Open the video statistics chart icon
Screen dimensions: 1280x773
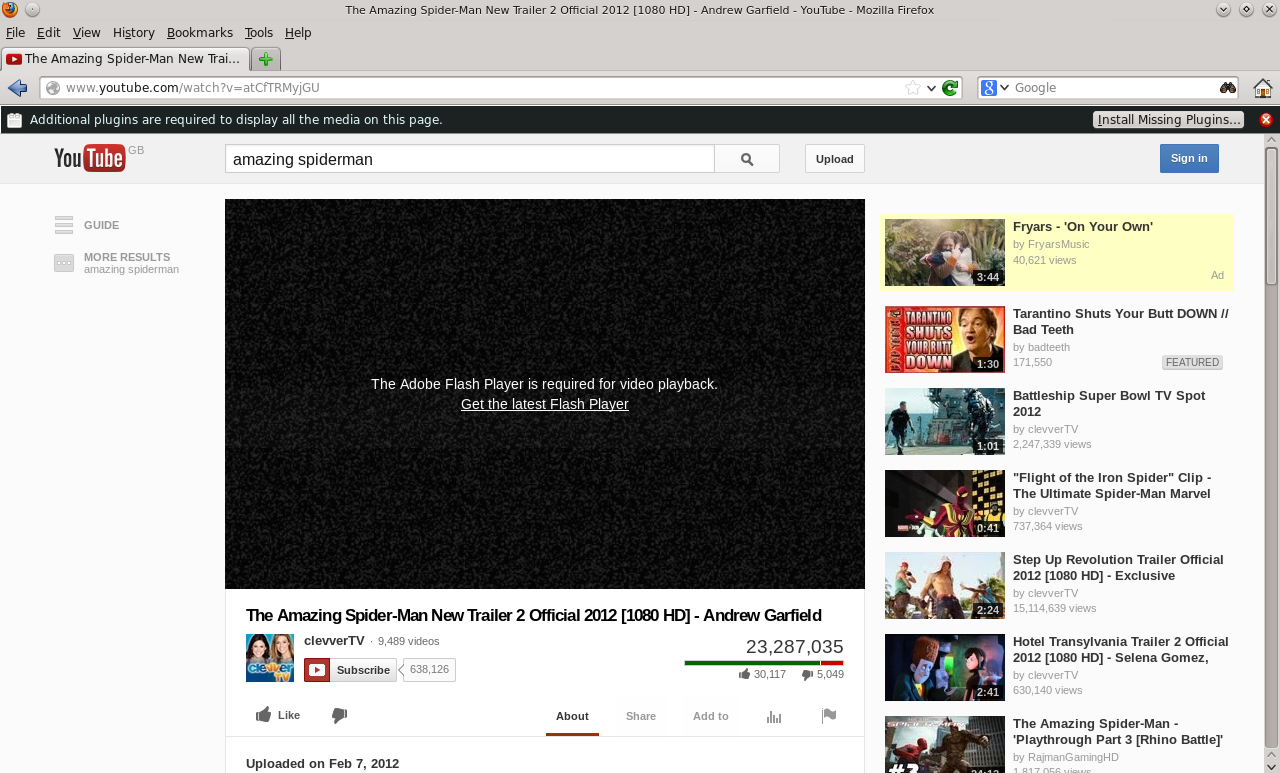point(774,716)
